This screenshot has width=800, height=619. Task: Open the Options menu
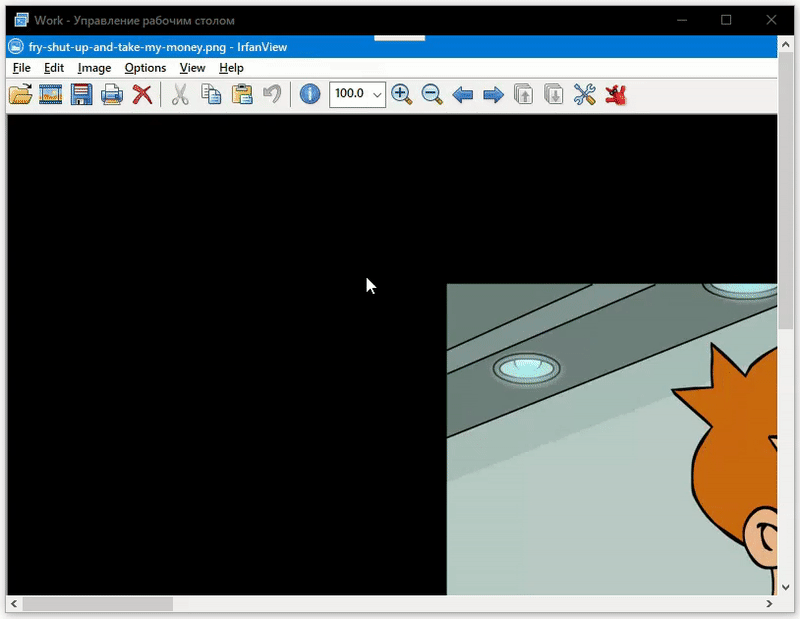(x=145, y=68)
